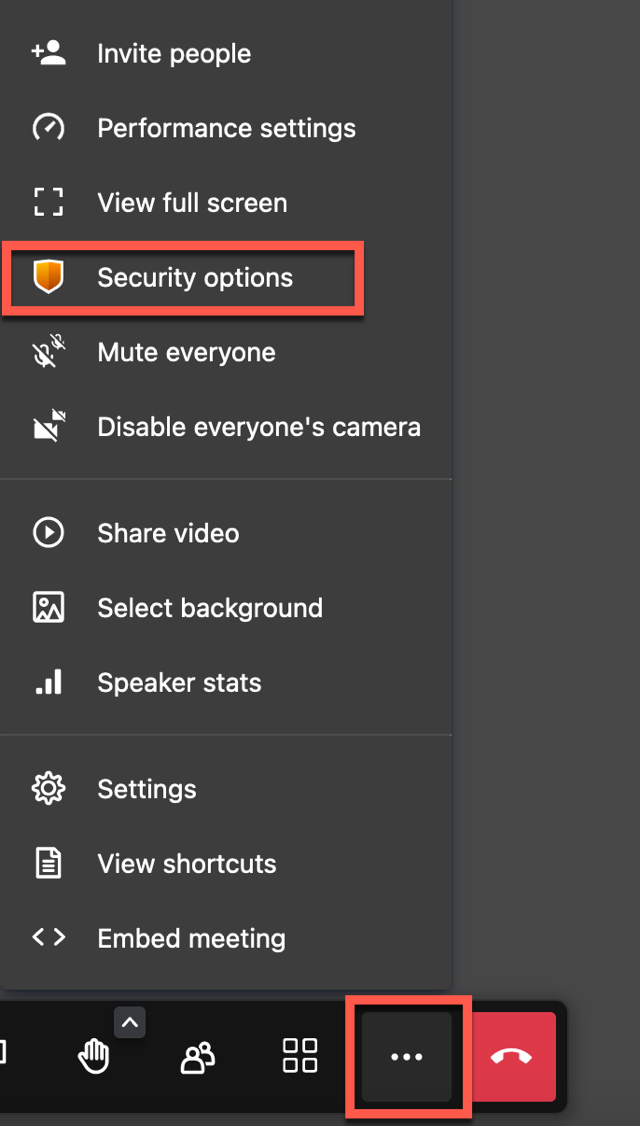Screen dimensions: 640x1126
Task: Select the Mute everyone label
Action: click(186, 352)
